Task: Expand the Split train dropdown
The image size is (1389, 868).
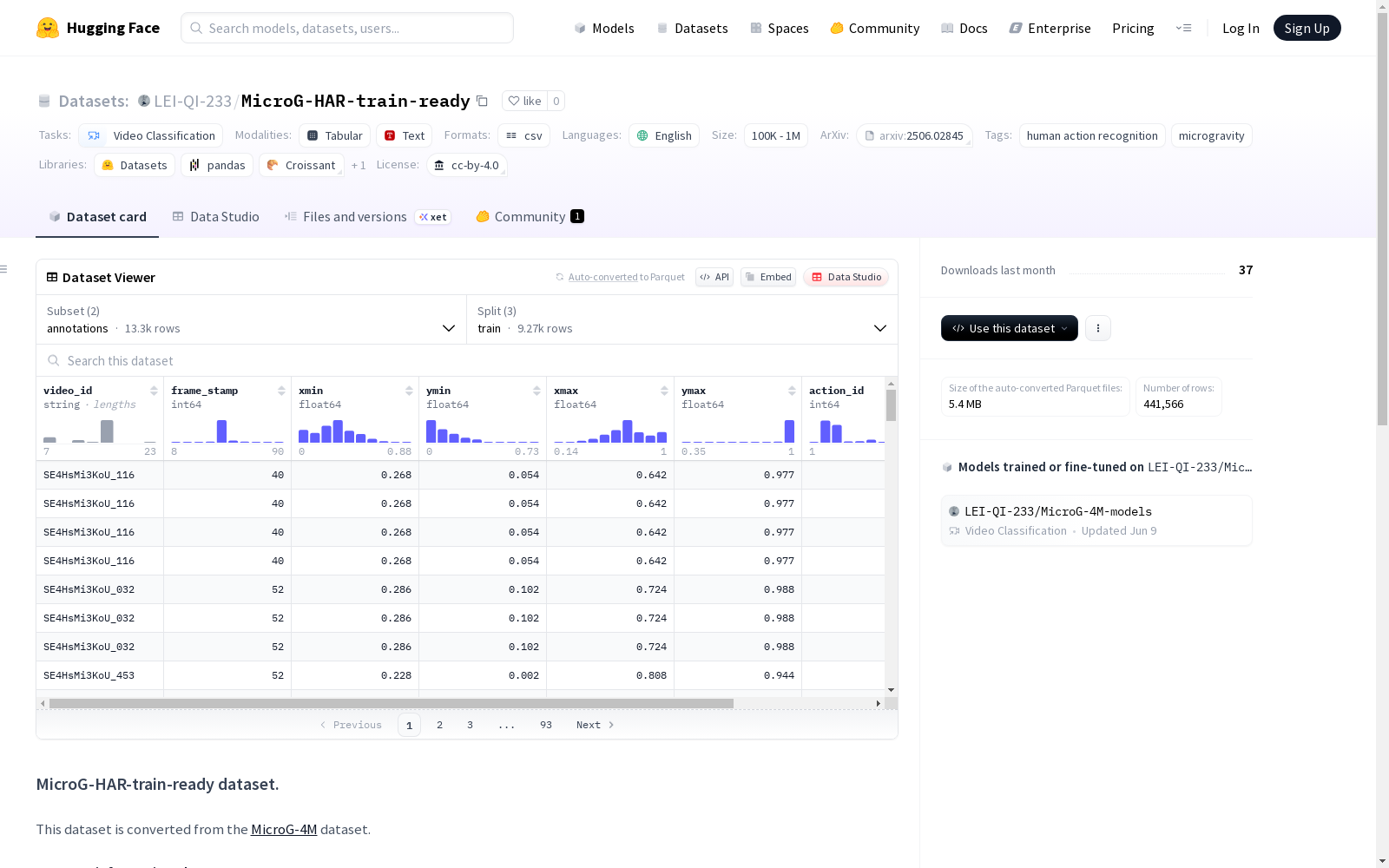Action: coord(682,319)
